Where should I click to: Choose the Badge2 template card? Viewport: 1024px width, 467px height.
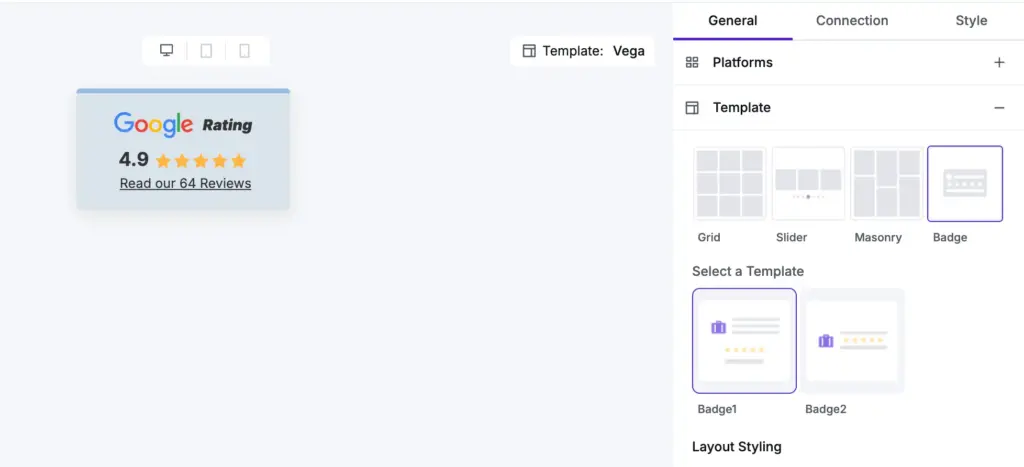pos(852,341)
